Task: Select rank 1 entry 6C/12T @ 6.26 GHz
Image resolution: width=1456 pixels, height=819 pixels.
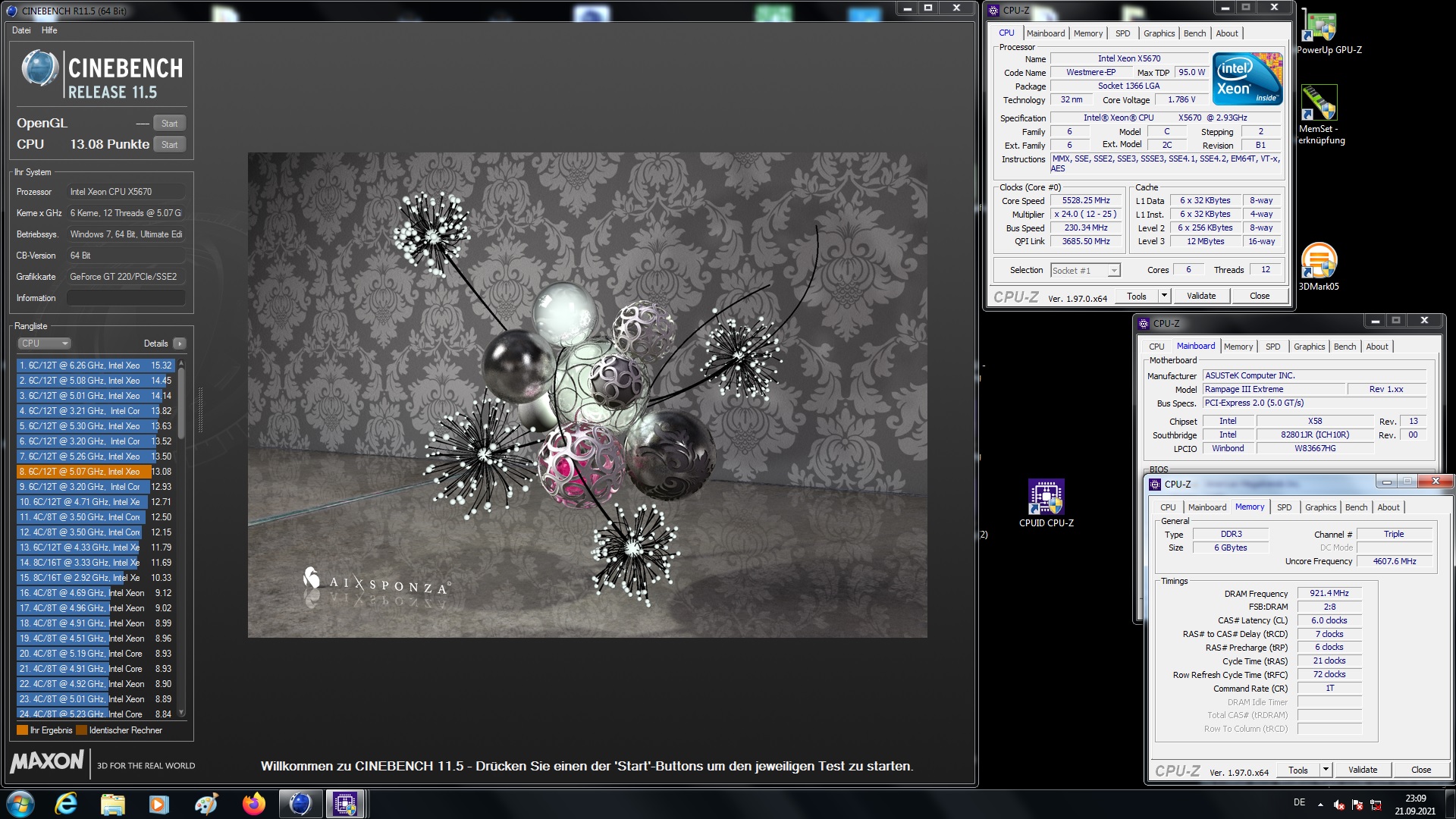Action: coord(96,366)
